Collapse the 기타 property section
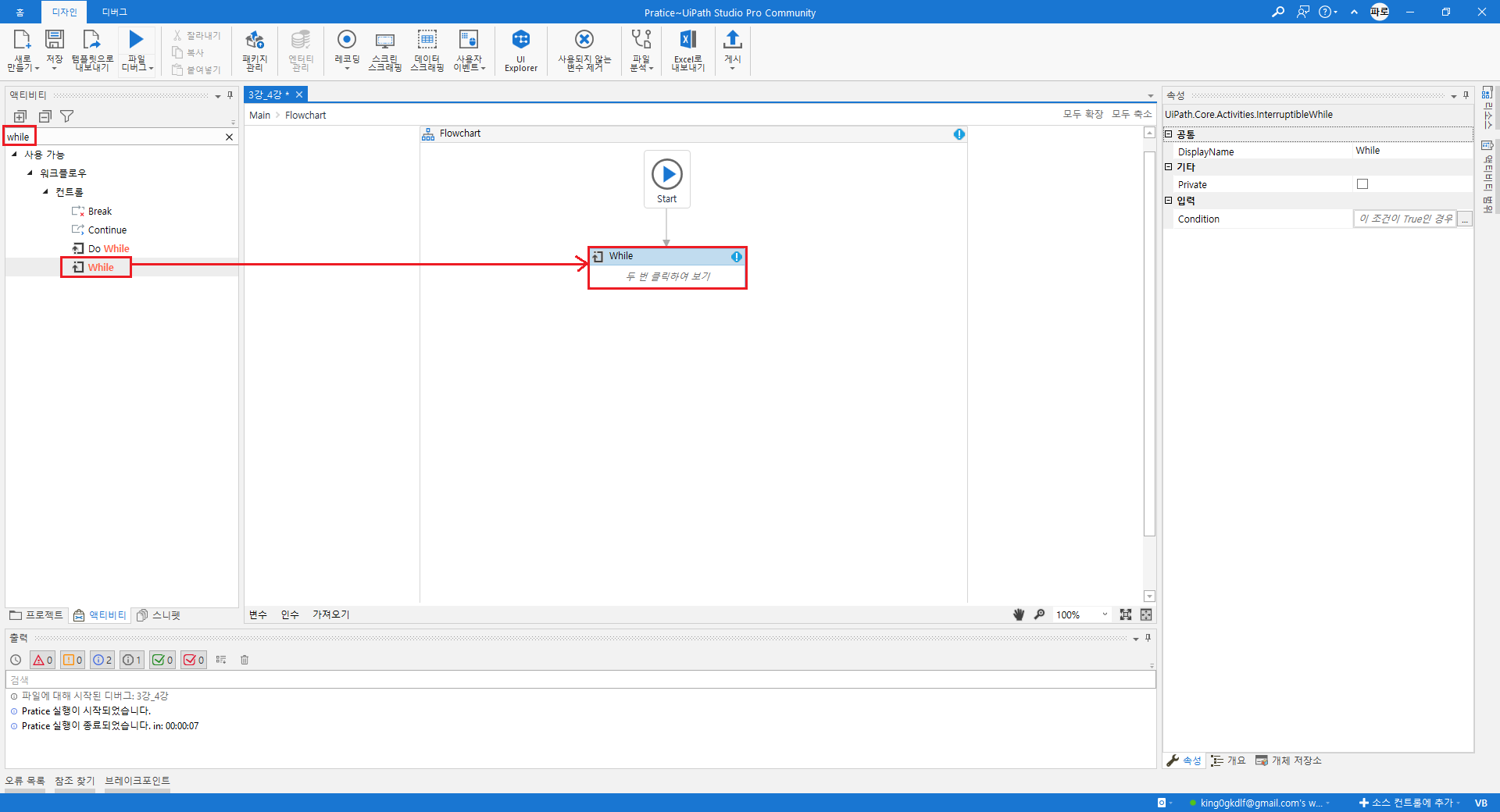 (x=1169, y=167)
